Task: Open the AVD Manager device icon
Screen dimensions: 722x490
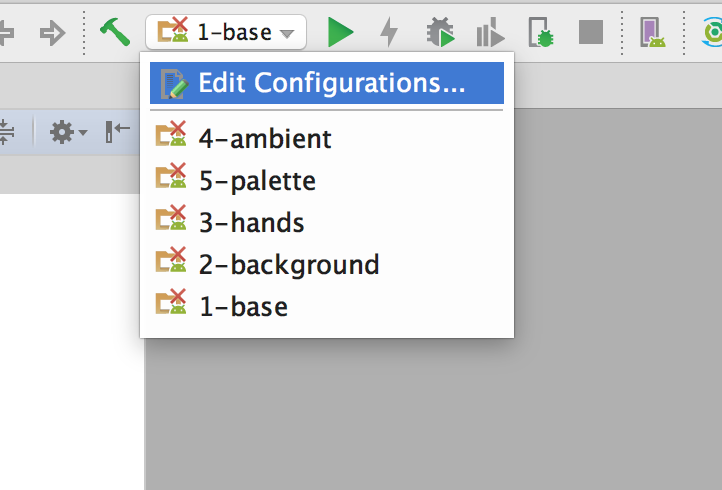Action: click(x=653, y=33)
